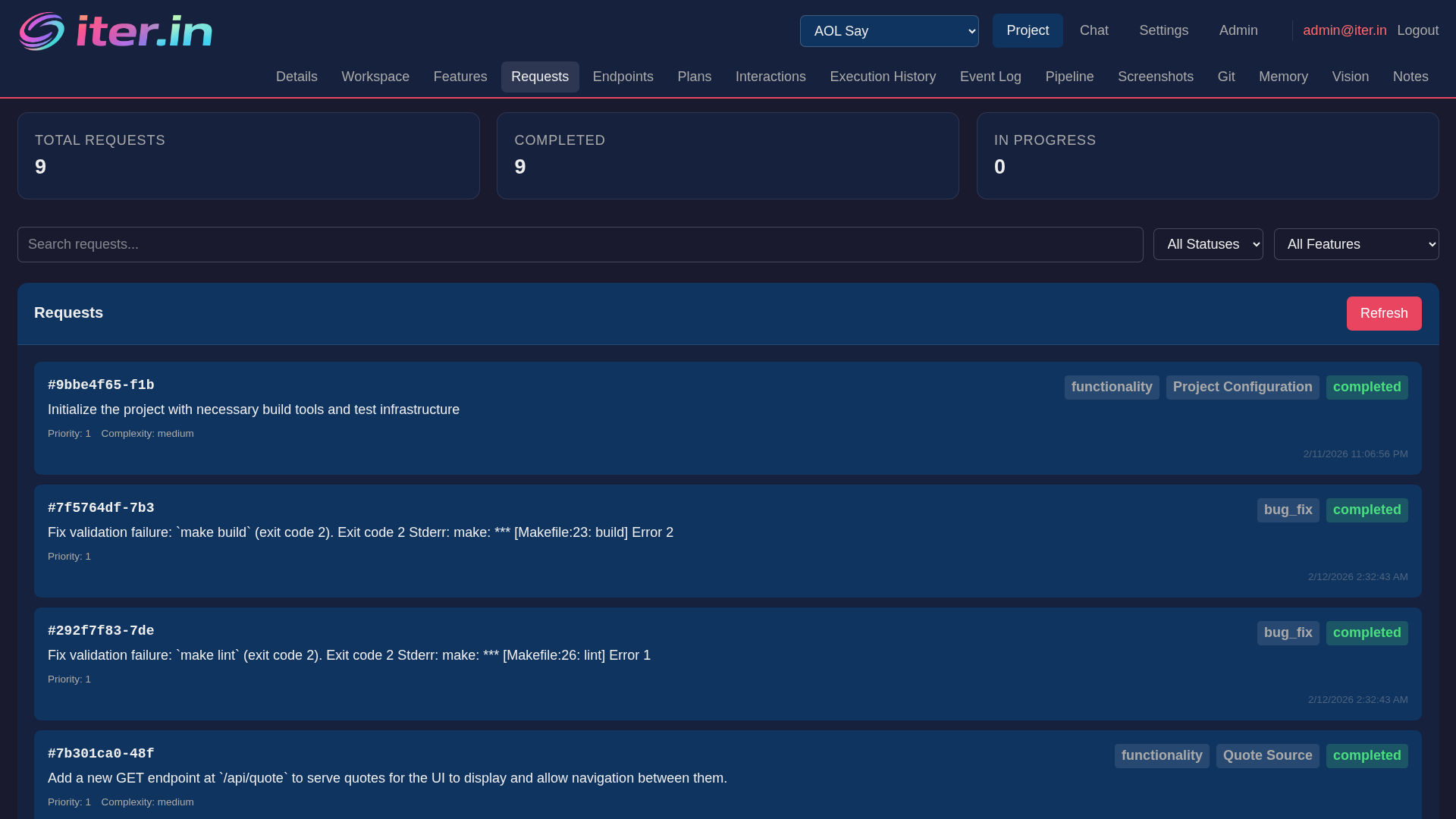Viewport: 1456px width, 819px height.
Task: Click the Logout link
Action: point(1417,30)
